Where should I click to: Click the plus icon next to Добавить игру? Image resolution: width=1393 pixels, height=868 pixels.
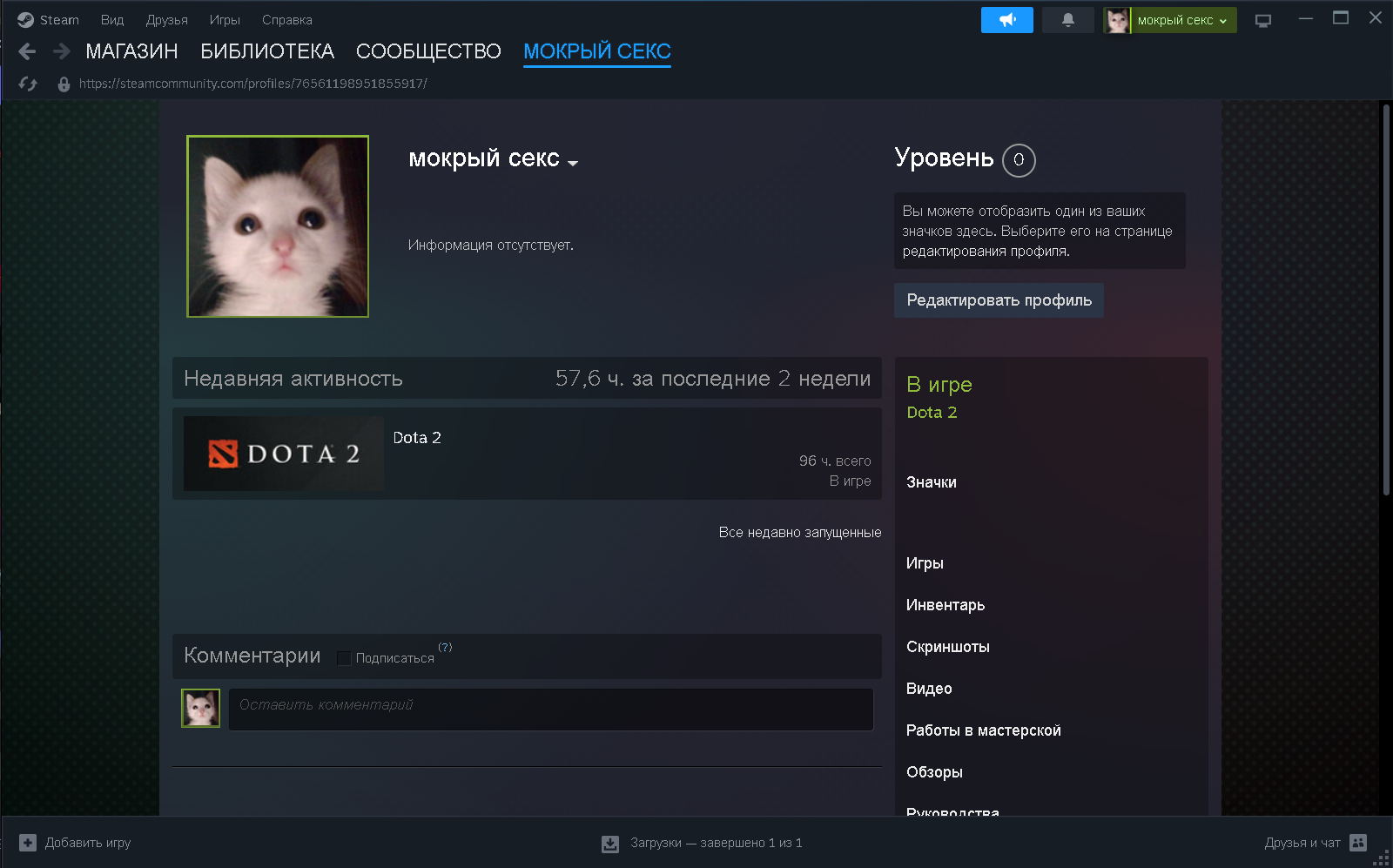click(28, 843)
